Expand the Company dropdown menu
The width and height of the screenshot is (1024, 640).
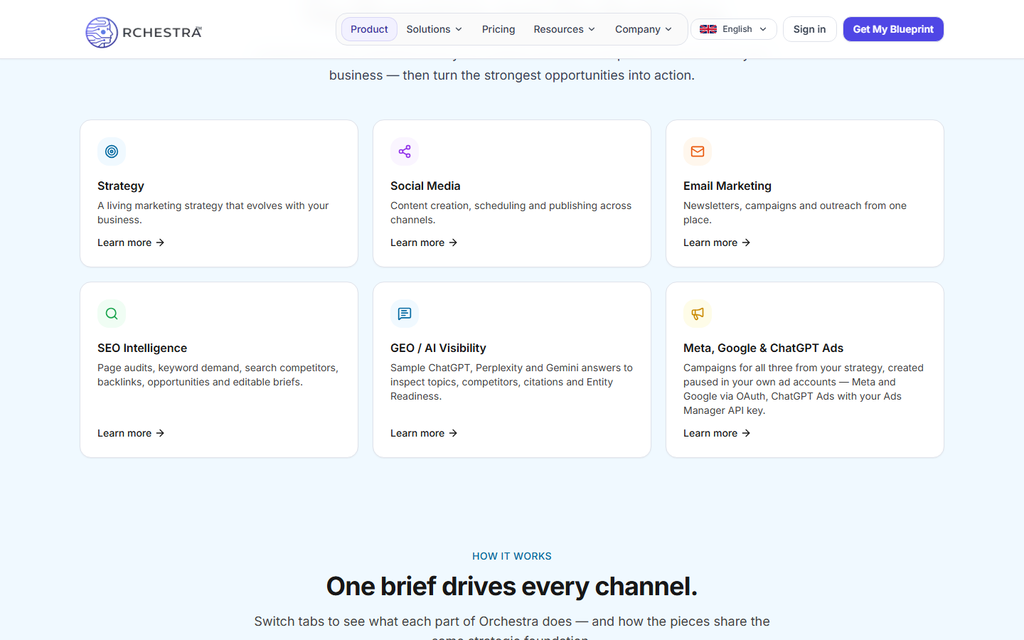643,29
